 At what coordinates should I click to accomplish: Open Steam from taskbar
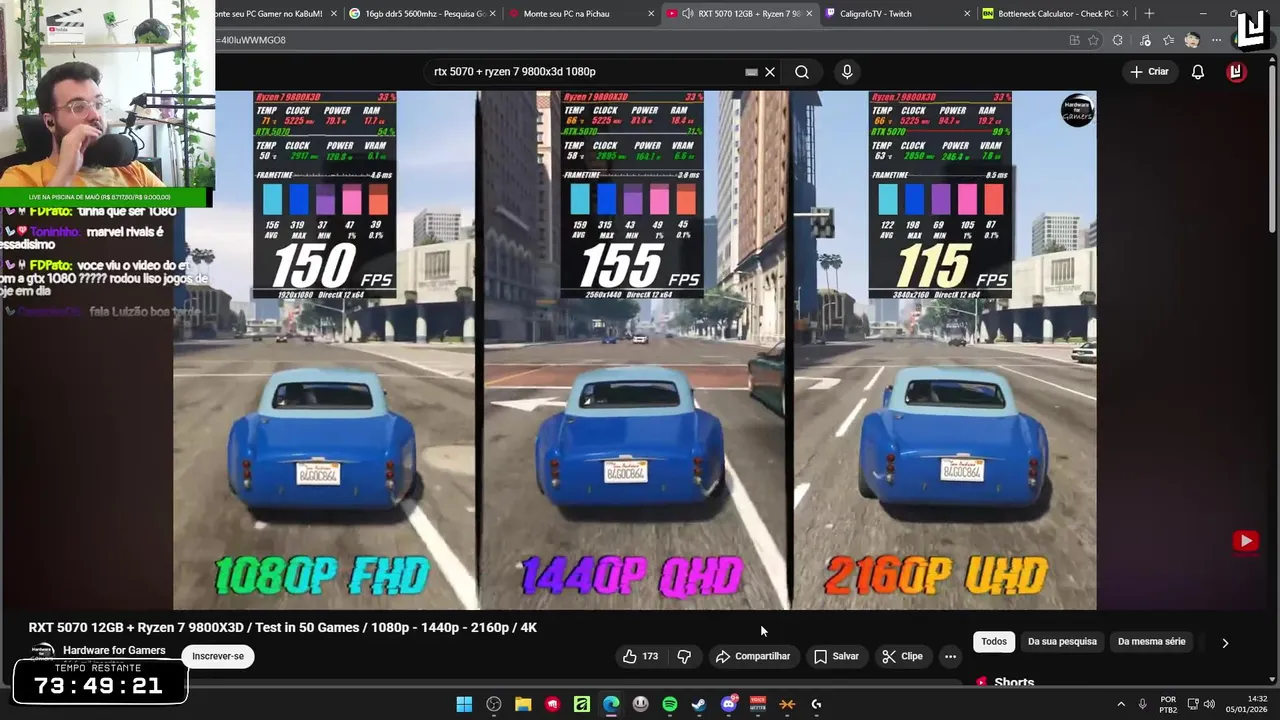[699, 704]
